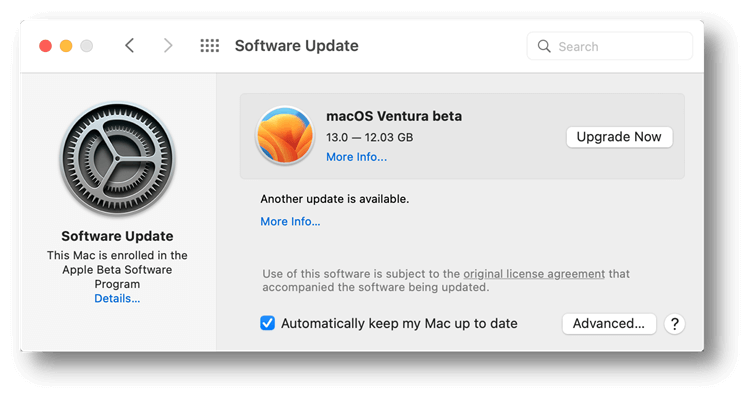Click the macOS Ventura beta title text
Viewport: 750px width, 398px height.
[394, 116]
